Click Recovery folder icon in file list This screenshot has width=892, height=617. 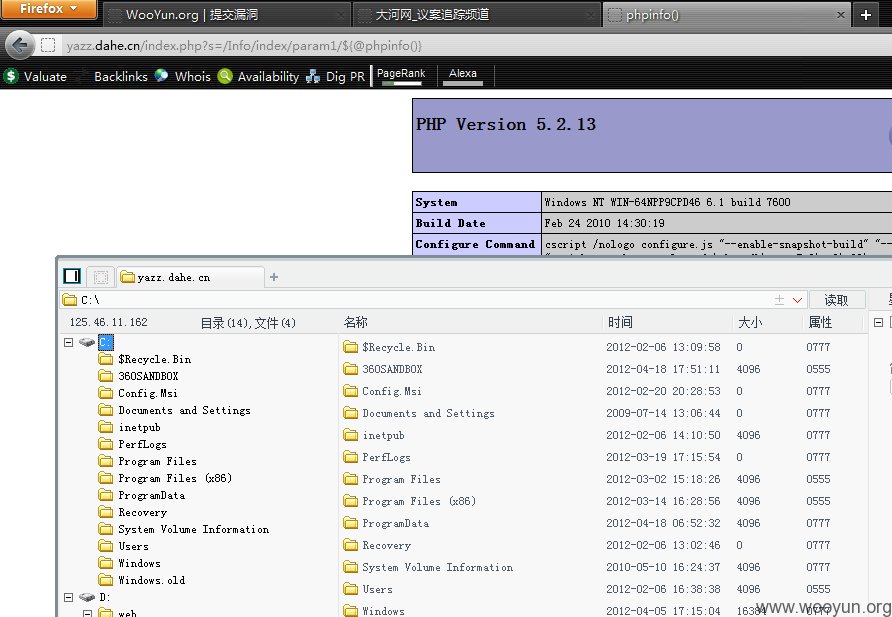[x=350, y=545]
